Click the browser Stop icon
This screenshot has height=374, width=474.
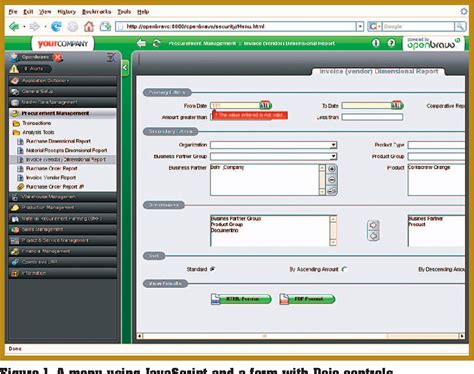72,26
